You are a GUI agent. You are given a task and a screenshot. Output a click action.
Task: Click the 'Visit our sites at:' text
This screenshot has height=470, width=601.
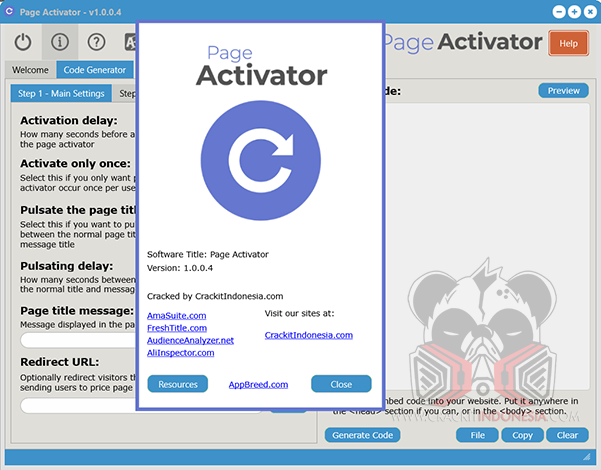pos(299,314)
